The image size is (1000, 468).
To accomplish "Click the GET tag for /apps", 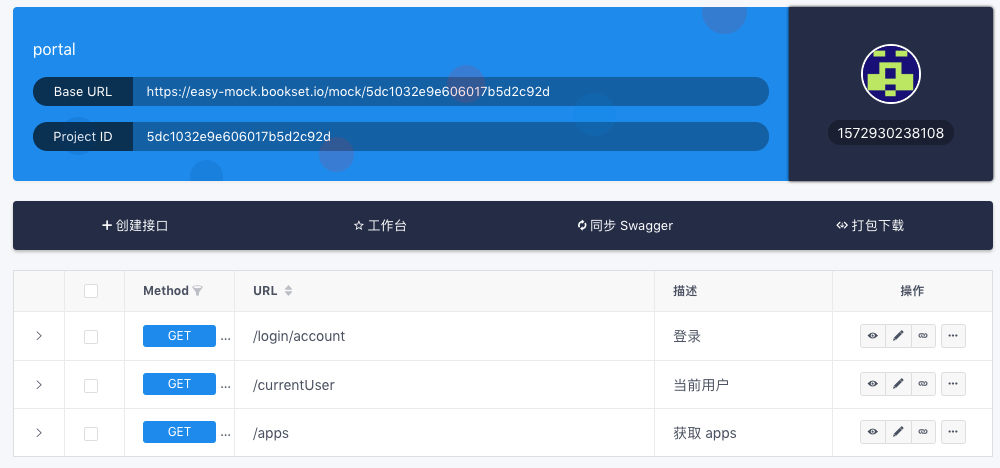I will (179, 432).
